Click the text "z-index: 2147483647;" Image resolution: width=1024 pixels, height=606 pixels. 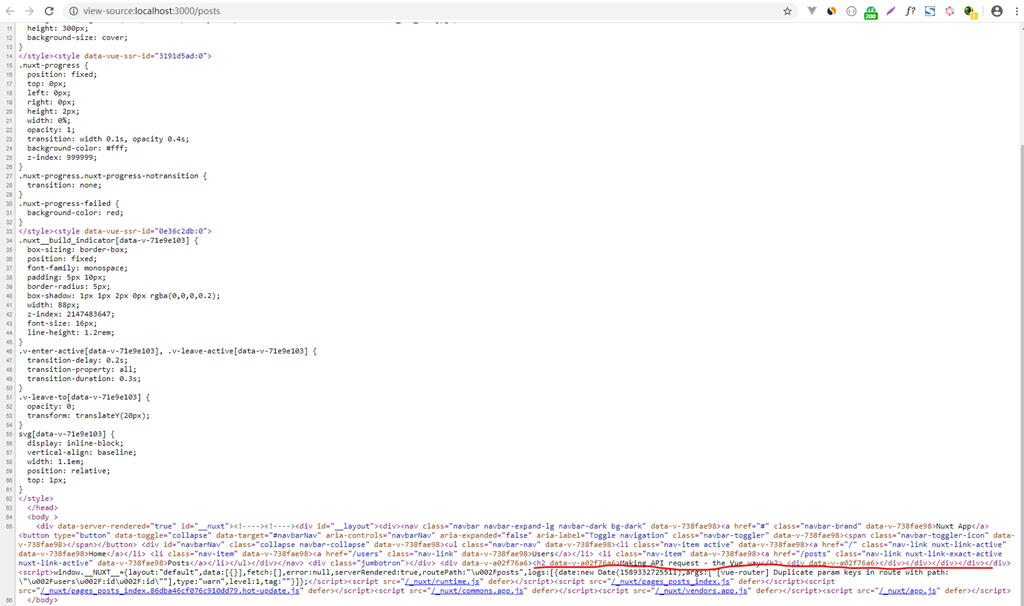(71, 314)
